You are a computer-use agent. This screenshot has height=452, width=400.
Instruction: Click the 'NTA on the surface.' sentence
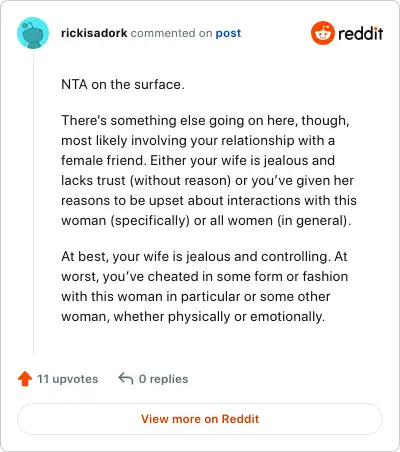coord(123,84)
